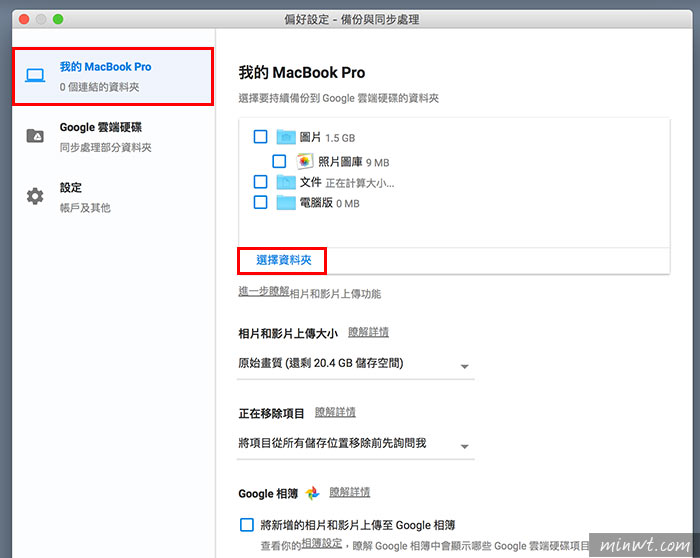Click the 圖片 folder icon
Viewport: 700px width, 558px height.
click(286, 137)
